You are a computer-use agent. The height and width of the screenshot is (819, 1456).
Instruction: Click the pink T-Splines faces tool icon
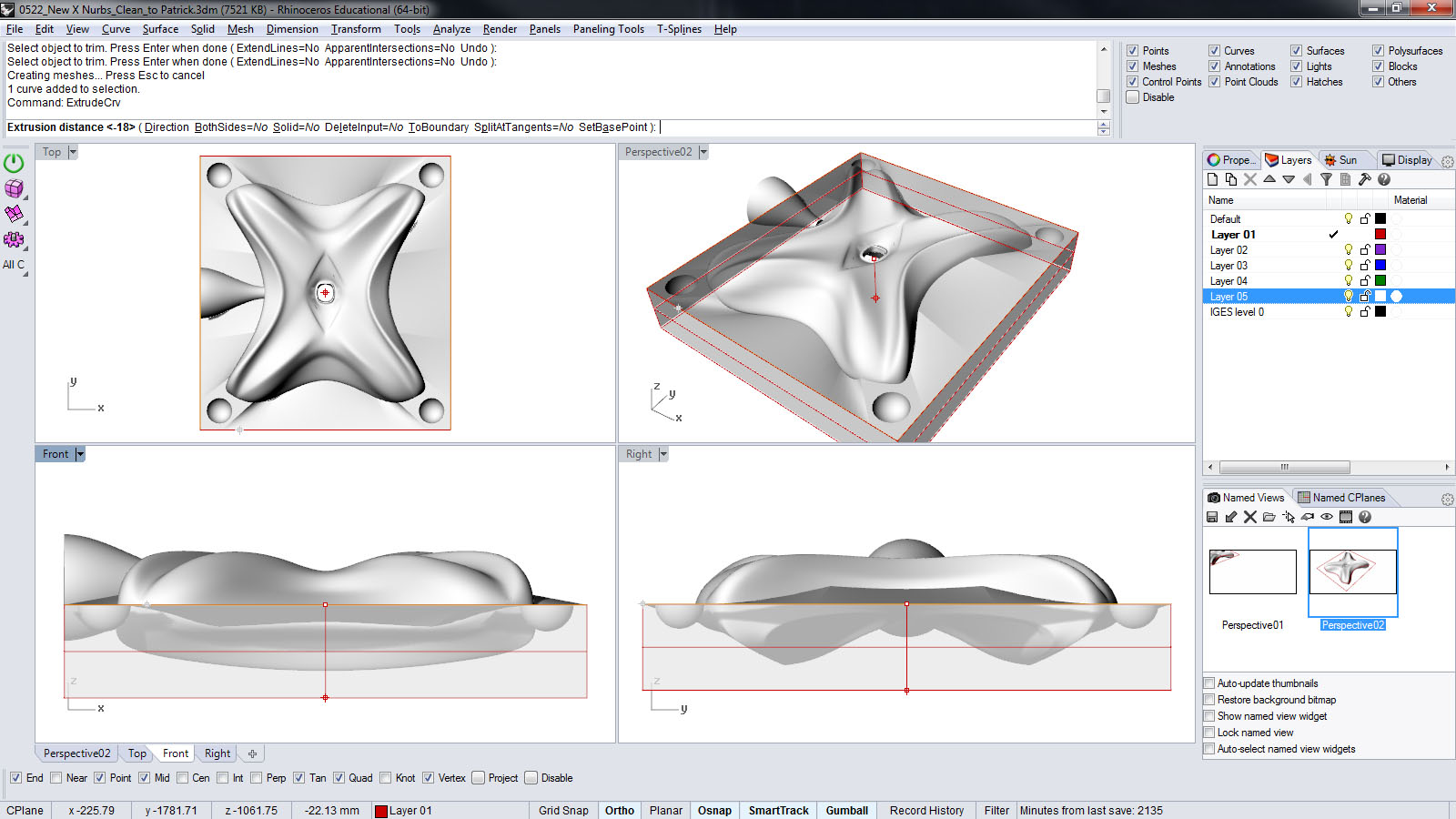tap(14, 214)
